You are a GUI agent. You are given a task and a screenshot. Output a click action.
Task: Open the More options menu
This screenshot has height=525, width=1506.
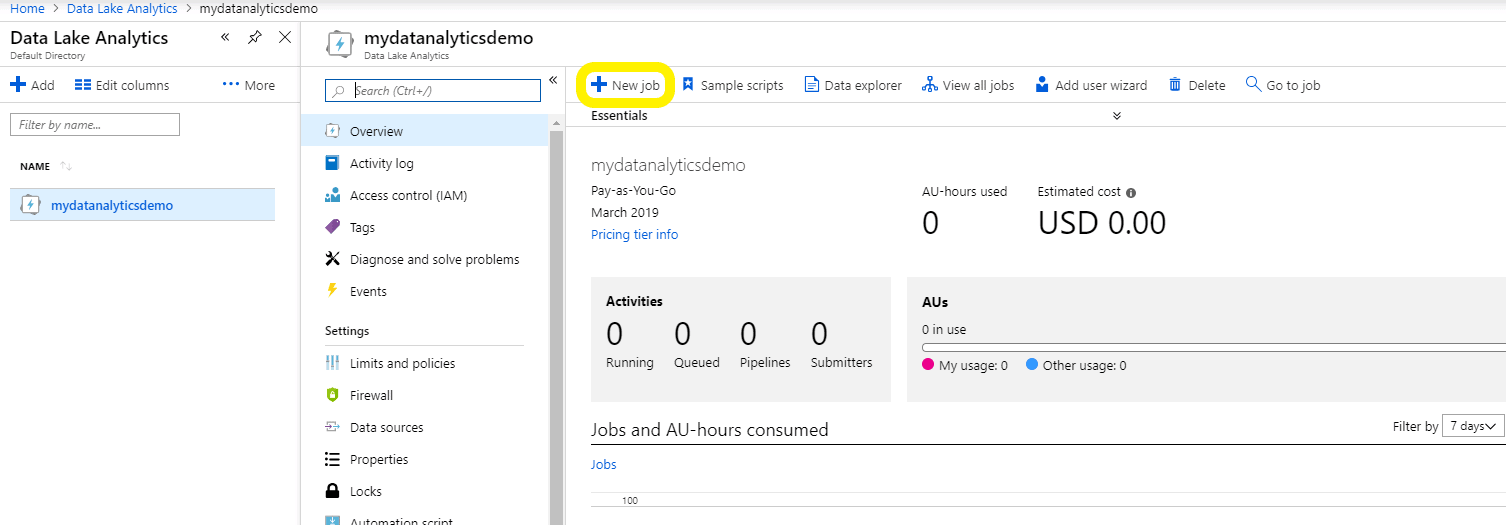248,85
